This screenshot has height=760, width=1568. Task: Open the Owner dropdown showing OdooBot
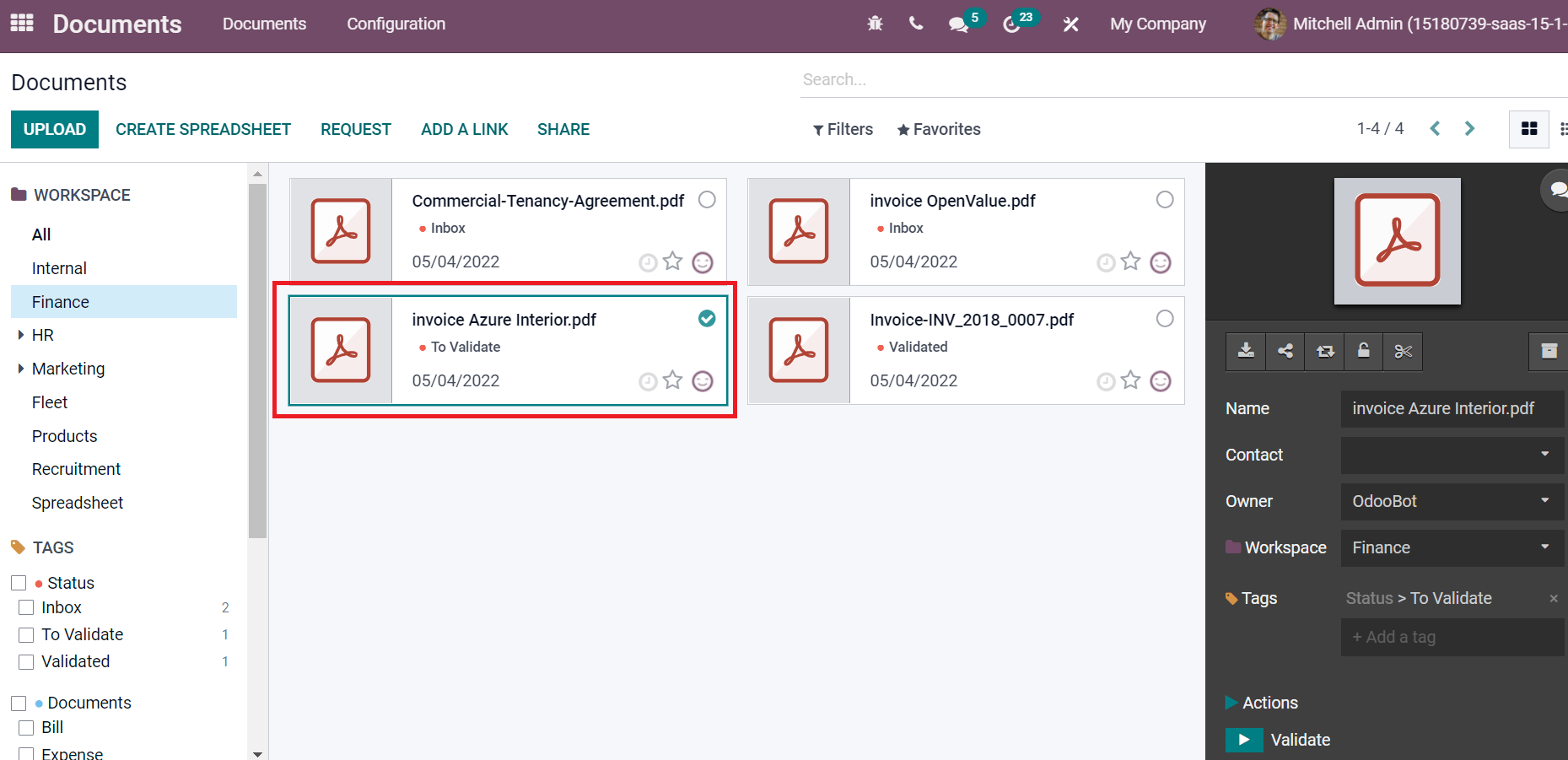coord(1452,501)
